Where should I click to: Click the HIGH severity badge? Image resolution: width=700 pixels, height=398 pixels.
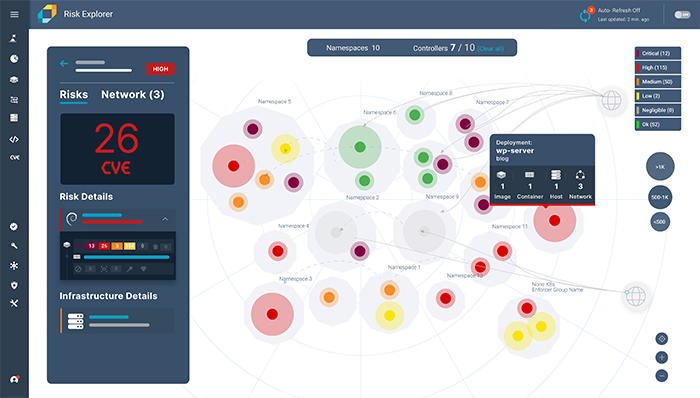[x=160, y=69]
